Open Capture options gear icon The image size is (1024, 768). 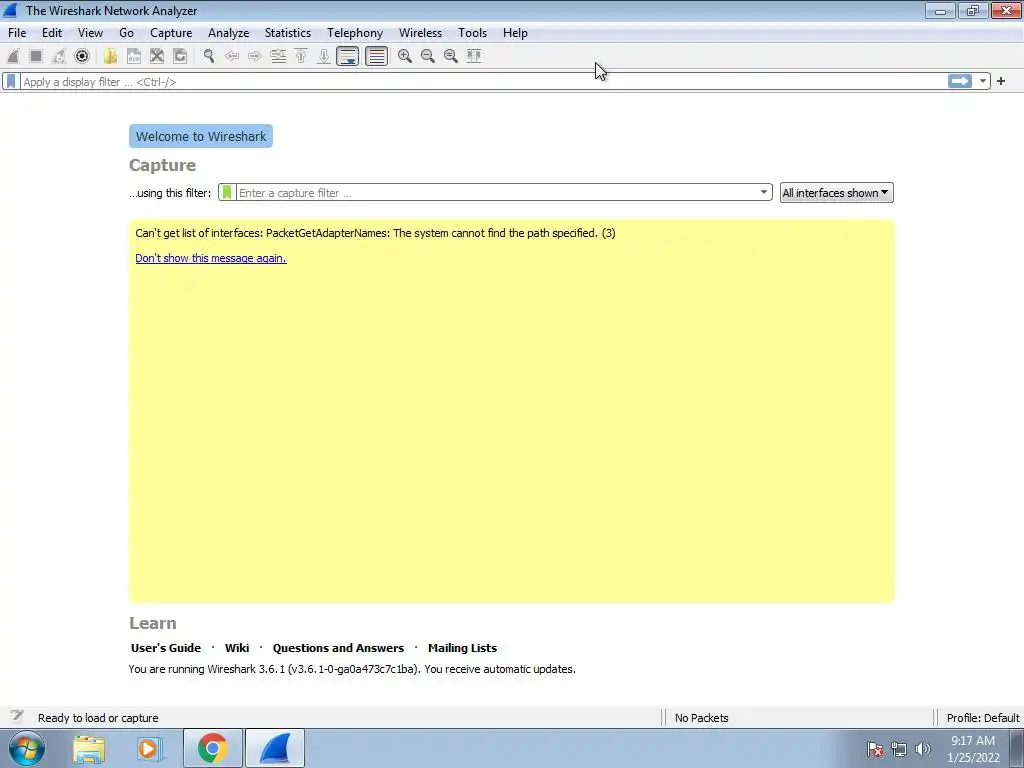[82, 56]
